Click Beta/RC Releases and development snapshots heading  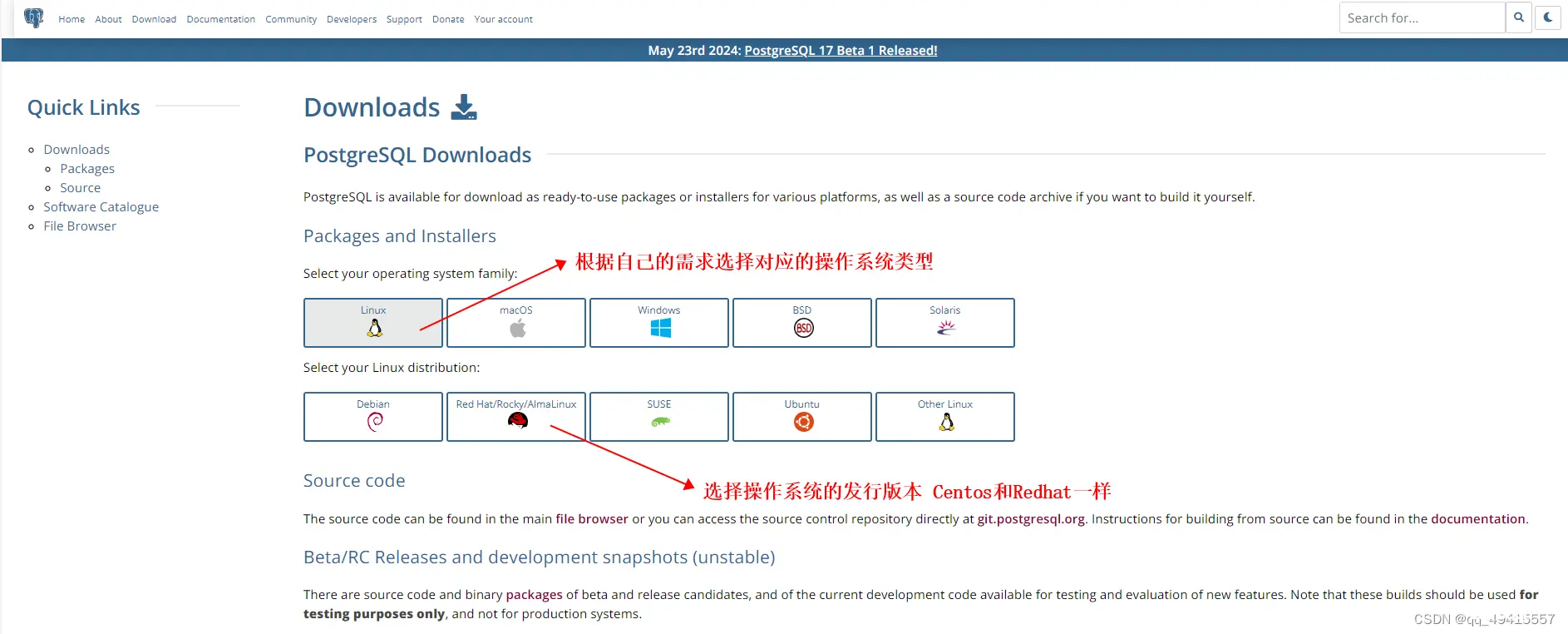540,557
